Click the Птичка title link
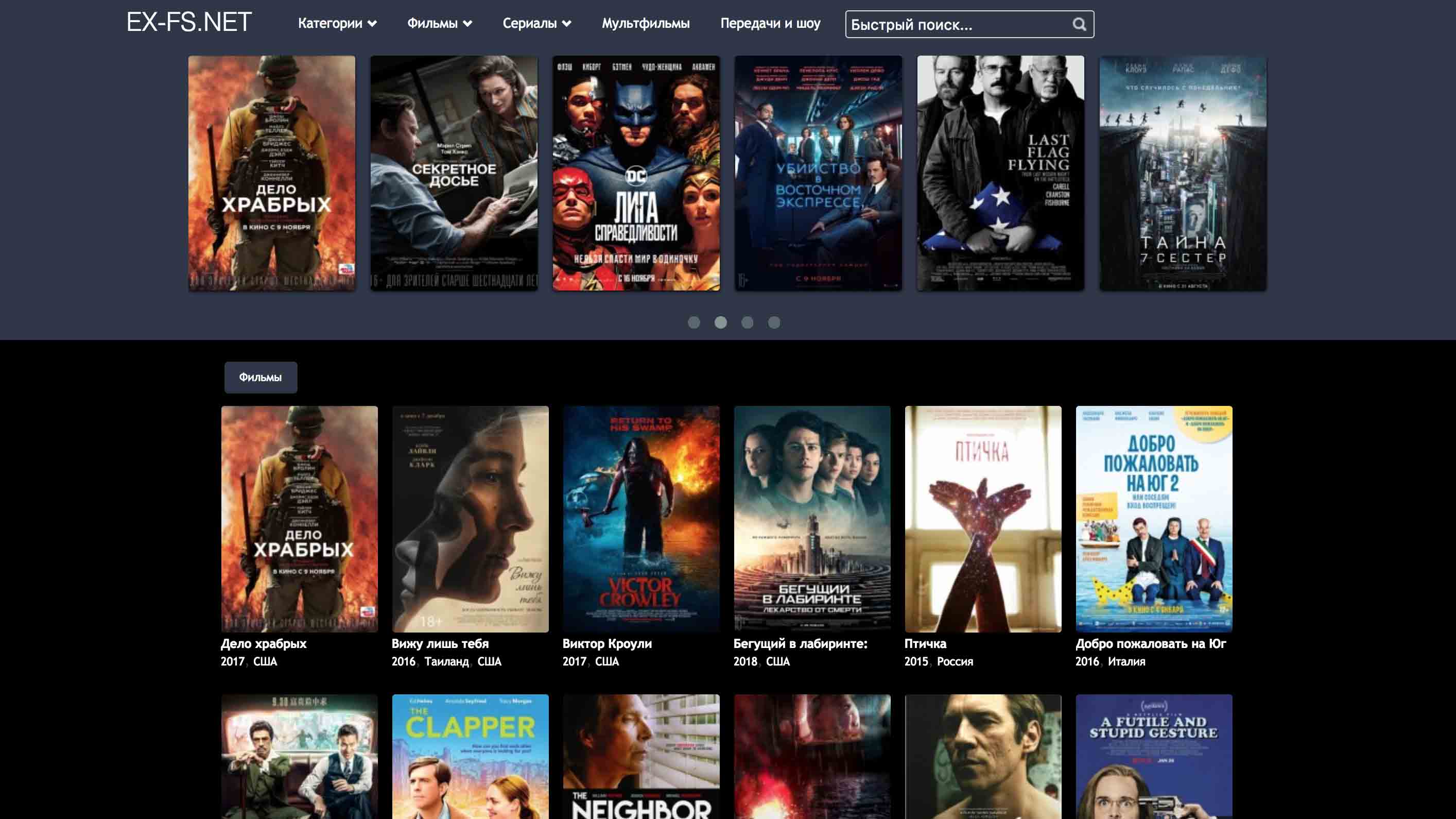 925,644
